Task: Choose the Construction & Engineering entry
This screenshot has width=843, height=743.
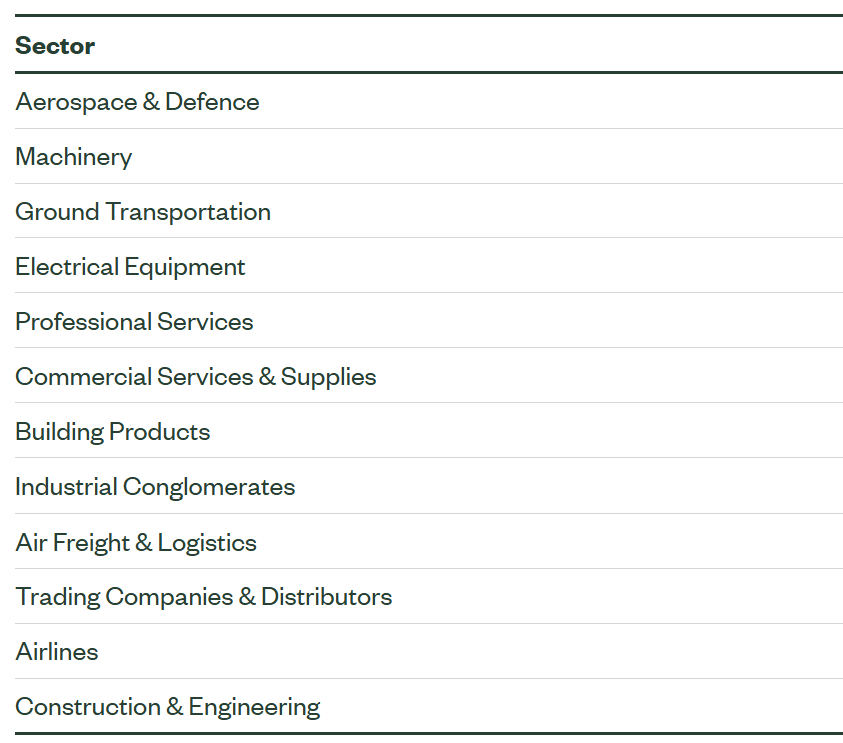Action: [428, 706]
